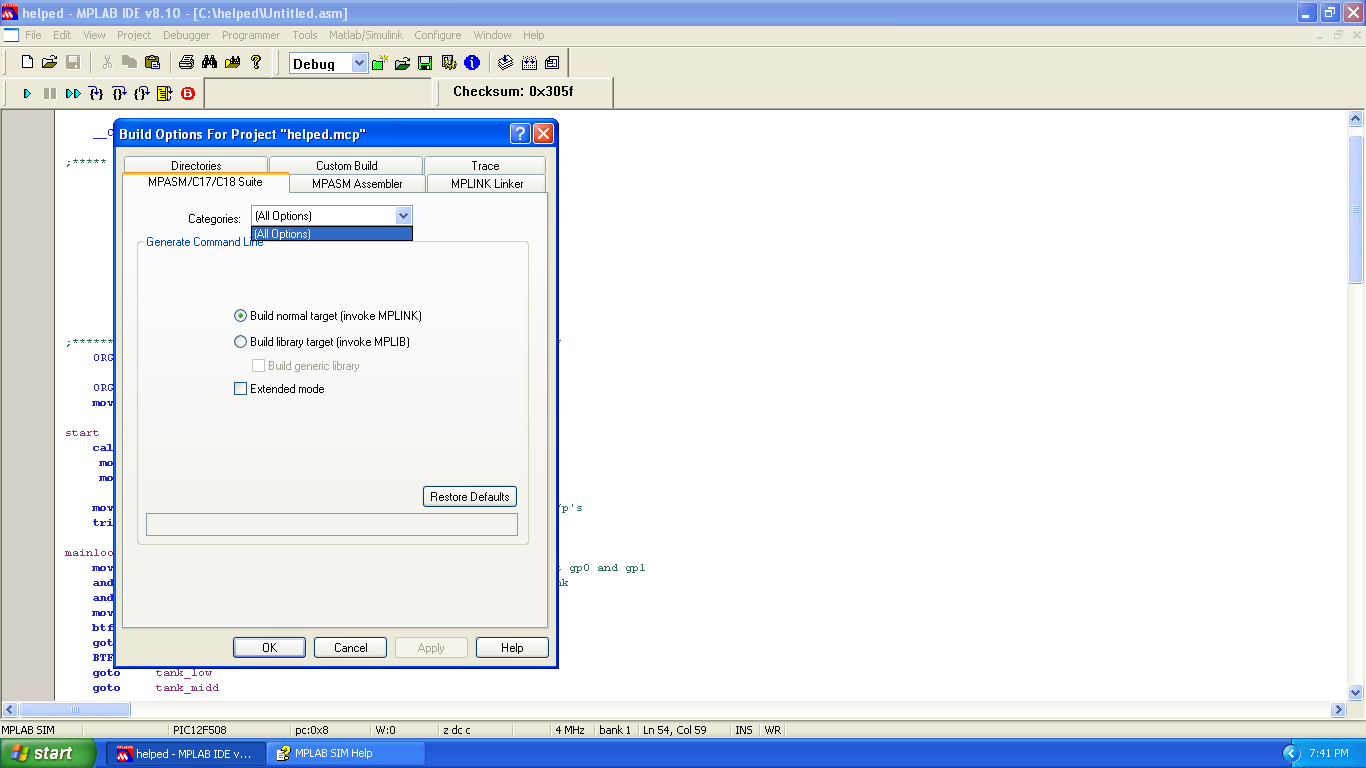
Task: Open the Categories dropdown
Action: tap(403, 215)
